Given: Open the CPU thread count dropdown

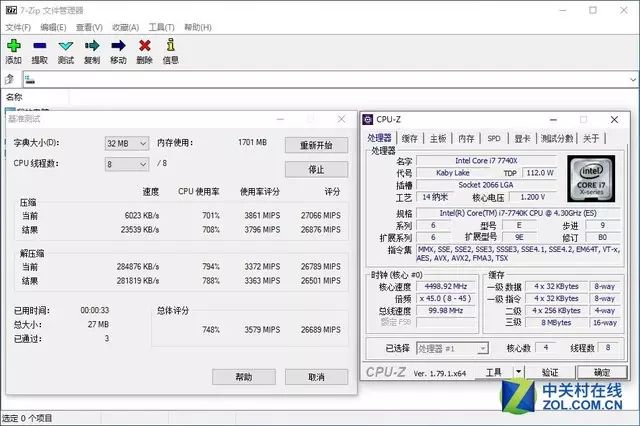Looking at the screenshot, I should click(x=127, y=164).
